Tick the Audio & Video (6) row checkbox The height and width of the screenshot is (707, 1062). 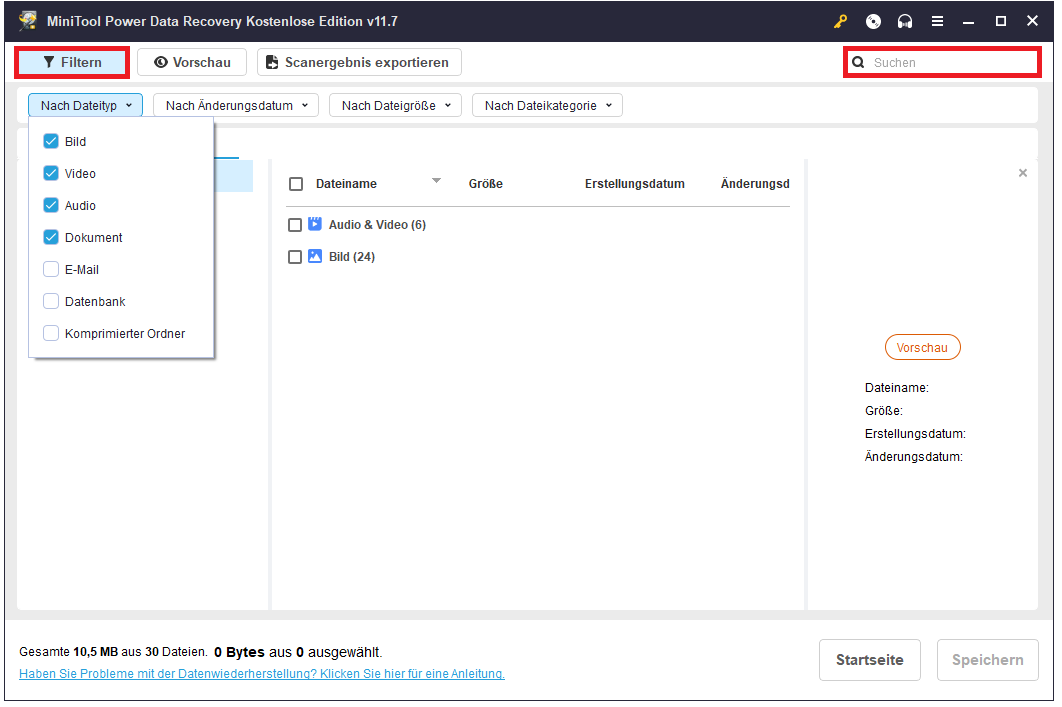(x=295, y=225)
